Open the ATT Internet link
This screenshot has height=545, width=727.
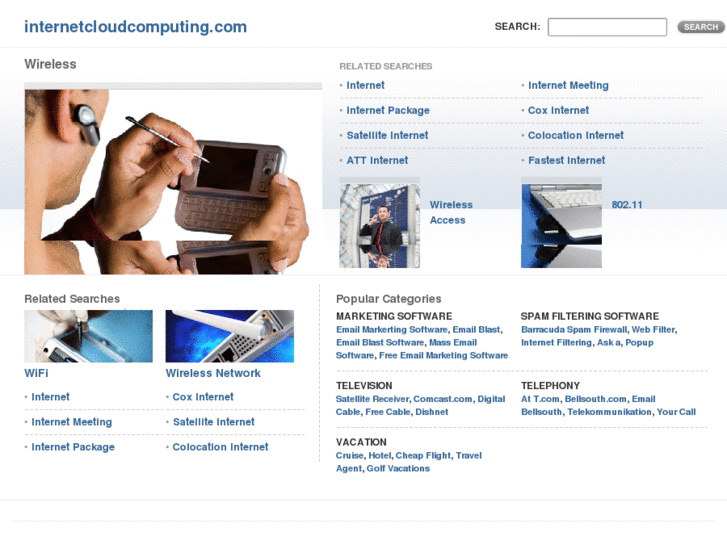pos(377,160)
